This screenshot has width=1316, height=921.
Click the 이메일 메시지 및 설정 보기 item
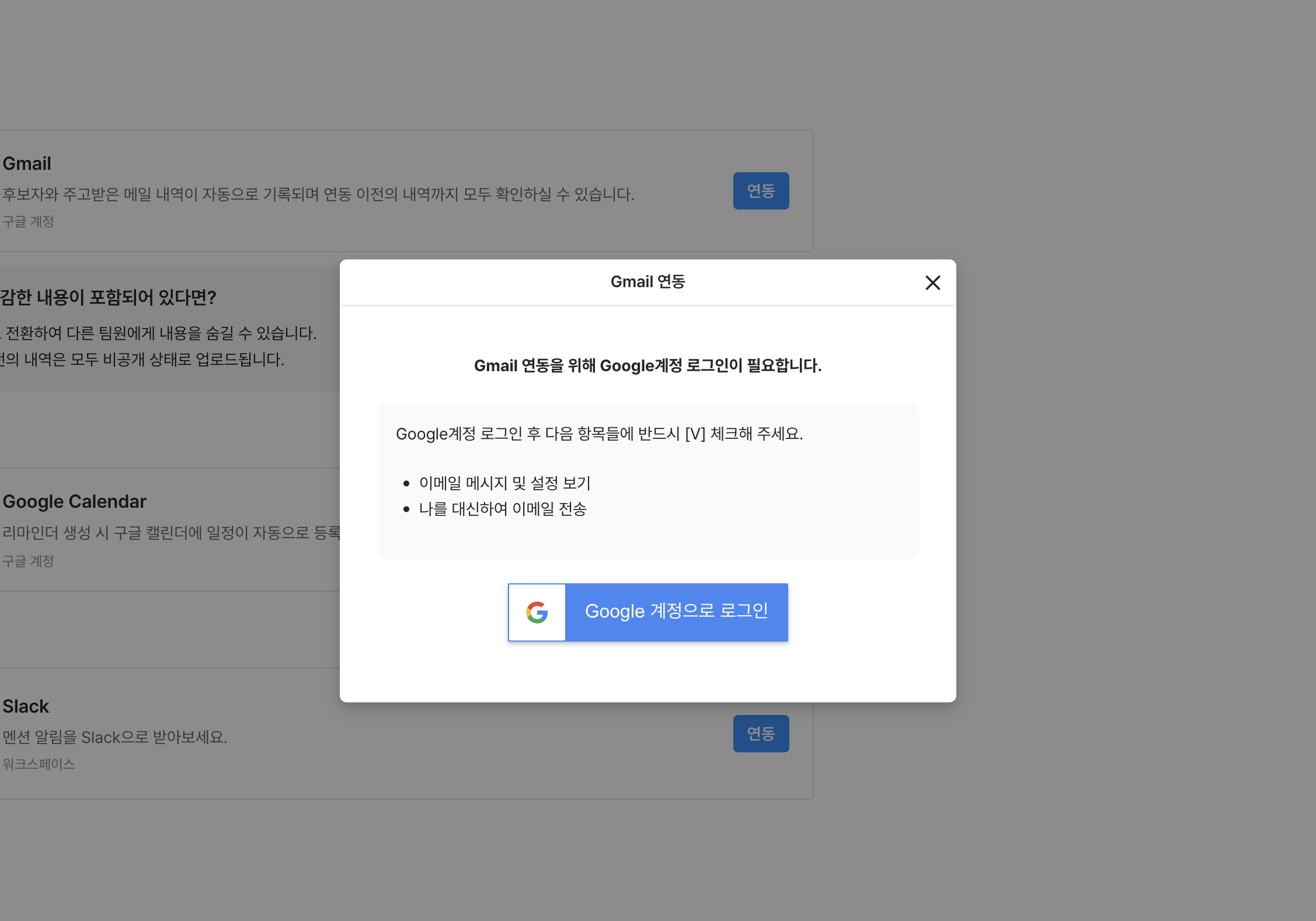[504, 483]
